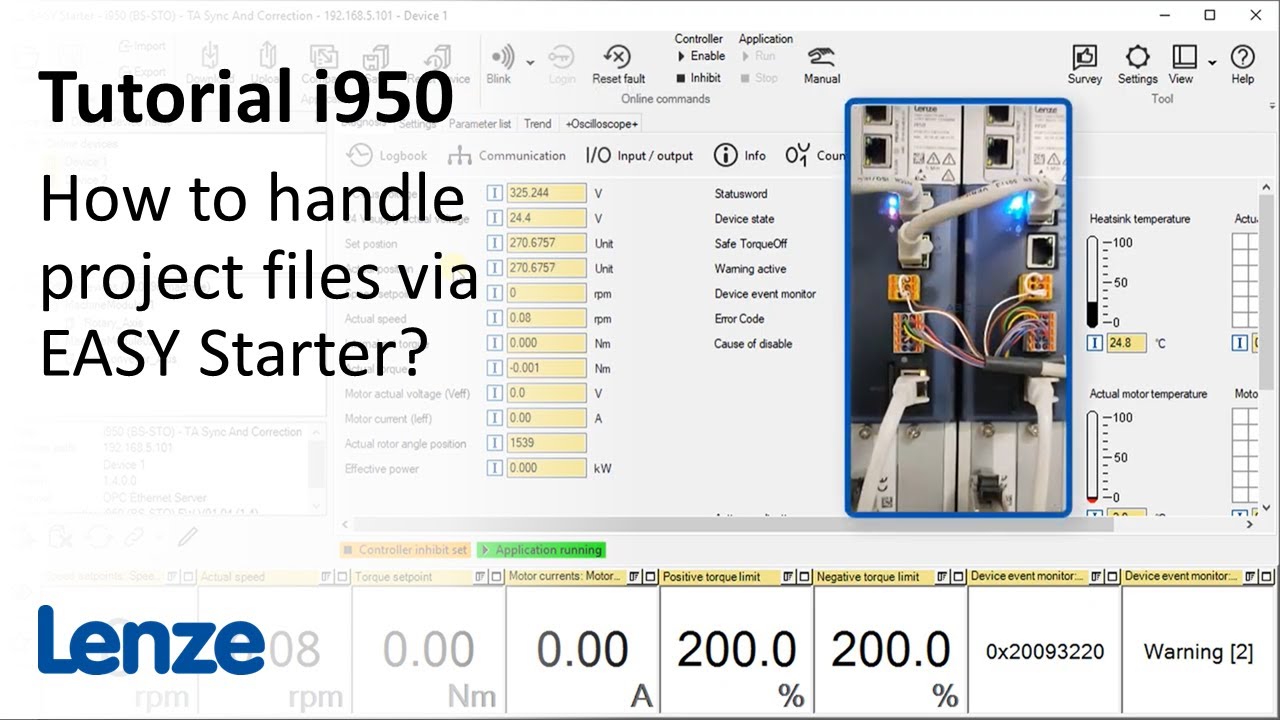The height and width of the screenshot is (720, 1280).
Task: Click the Actual motor temperature thermometer gauge
Action: [x=1093, y=458]
